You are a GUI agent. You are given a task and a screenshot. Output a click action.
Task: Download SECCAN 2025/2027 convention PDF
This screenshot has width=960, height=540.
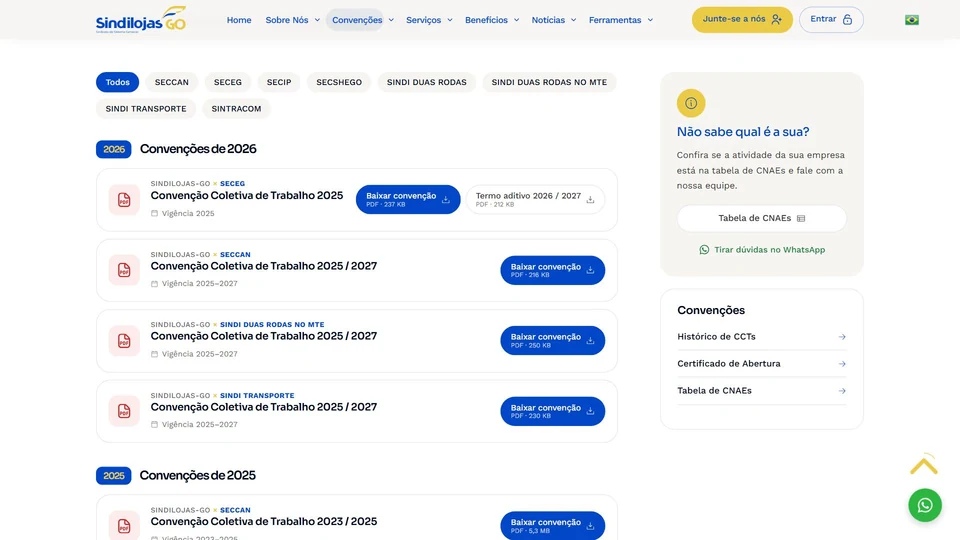[552, 270]
